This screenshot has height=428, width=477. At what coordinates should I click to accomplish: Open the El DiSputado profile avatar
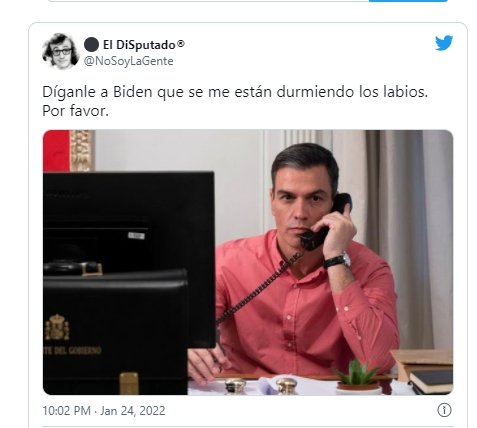pyautogui.click(x=60, y=51)
